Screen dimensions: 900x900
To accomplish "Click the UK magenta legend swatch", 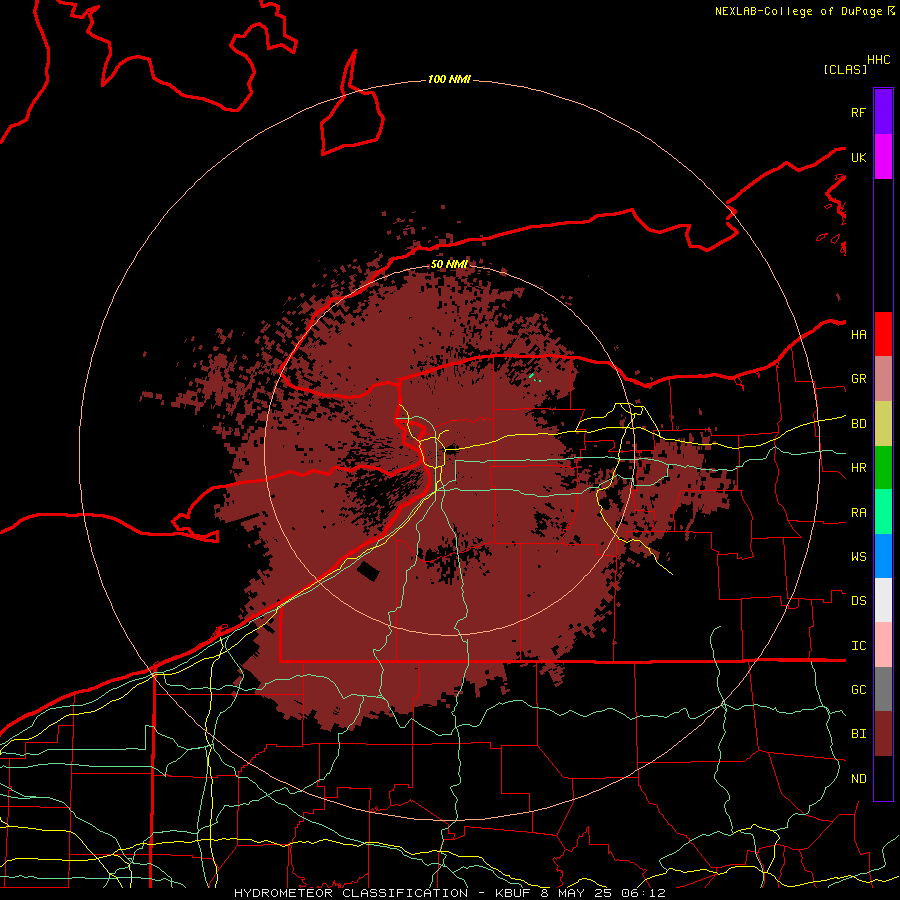I will pos(883,157).
